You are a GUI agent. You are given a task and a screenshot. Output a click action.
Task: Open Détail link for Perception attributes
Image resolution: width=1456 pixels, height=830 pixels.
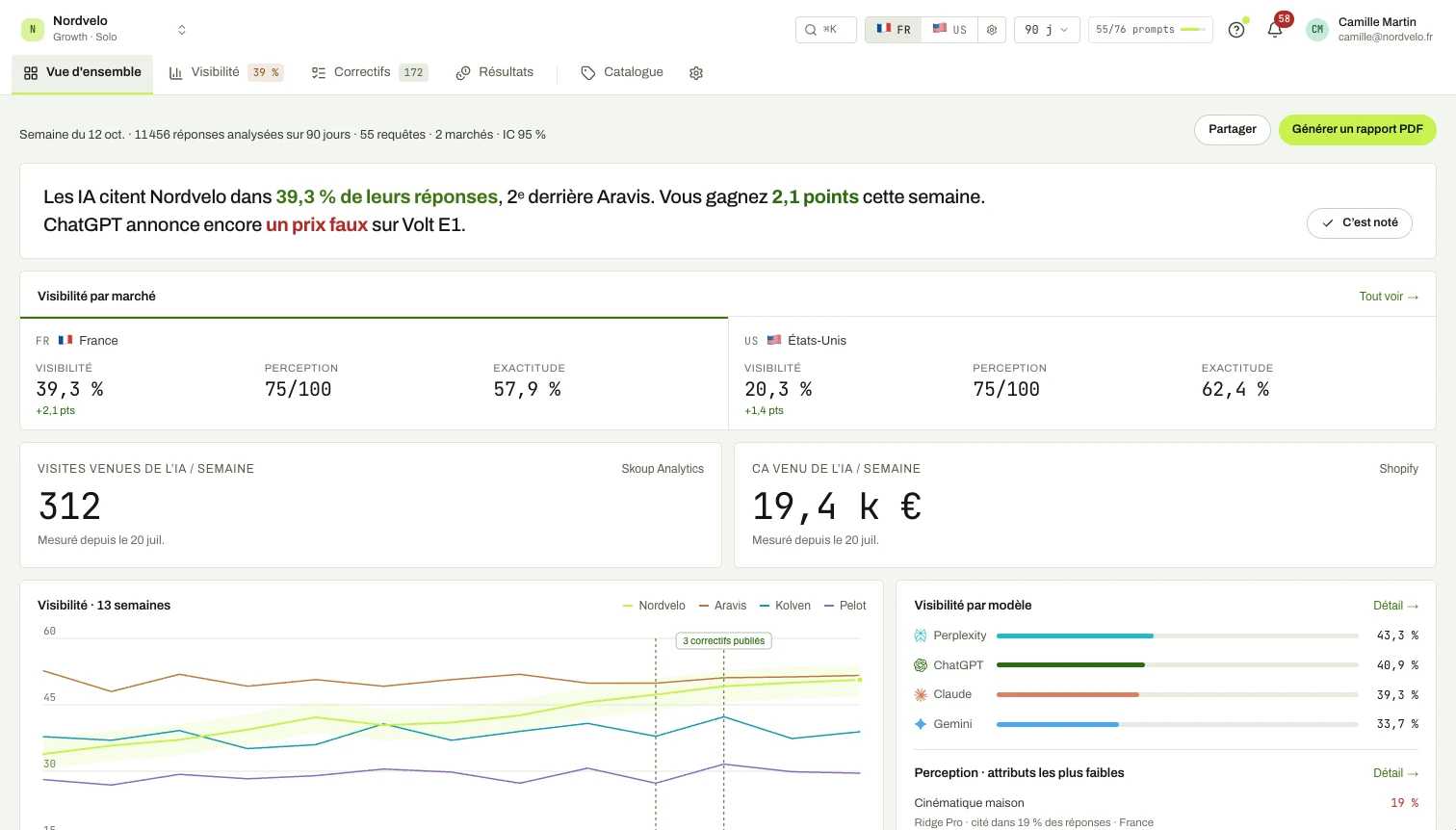[1395, 773]
